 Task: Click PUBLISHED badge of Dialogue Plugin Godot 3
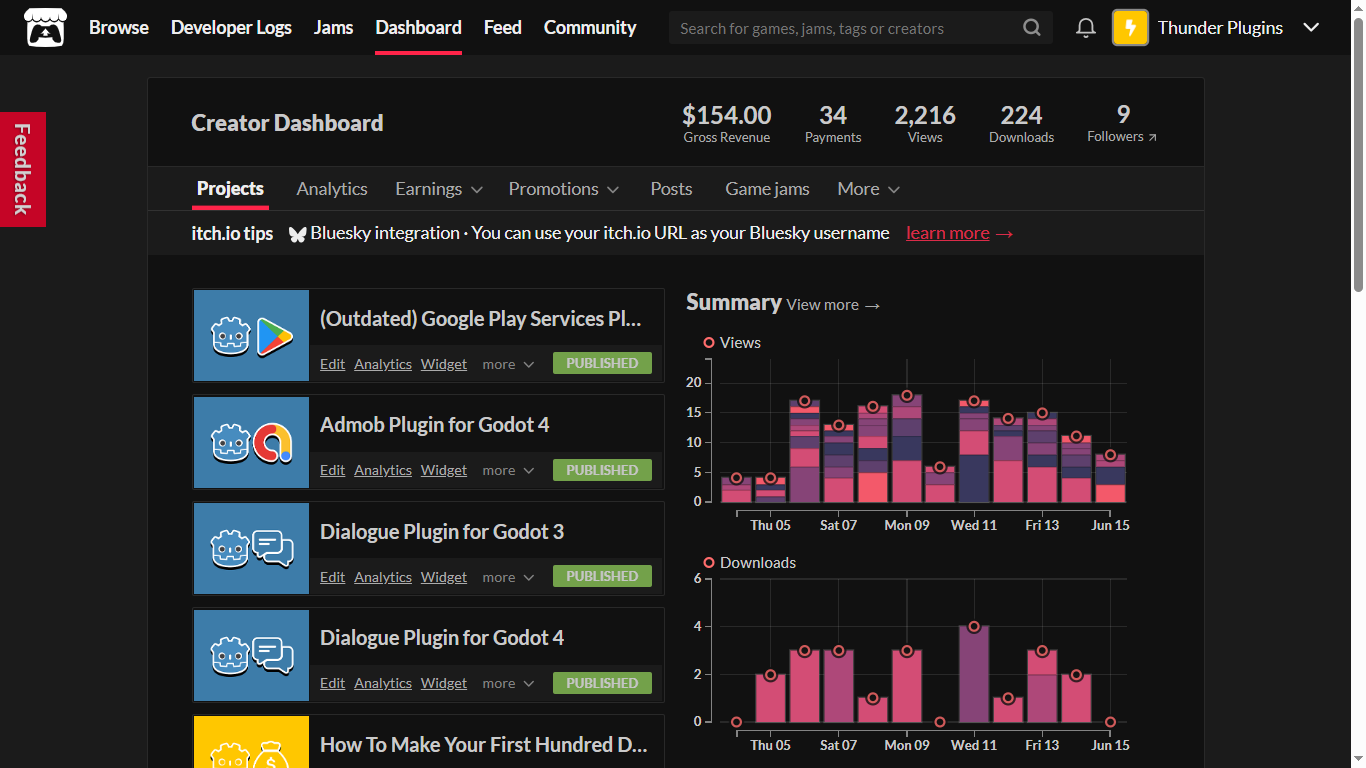(602, 577)
